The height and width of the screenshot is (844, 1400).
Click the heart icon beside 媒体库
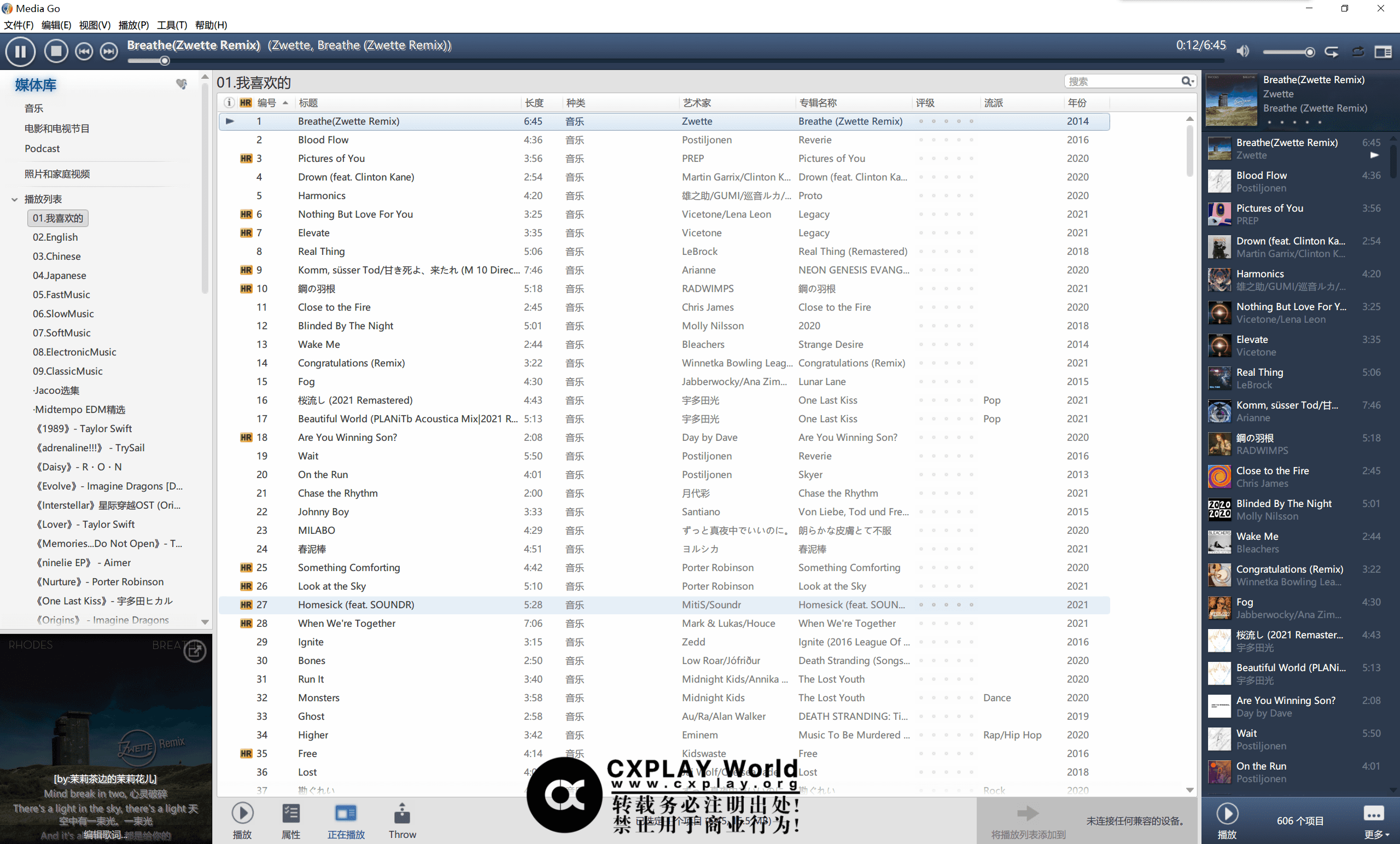click(x=181, y=84)
